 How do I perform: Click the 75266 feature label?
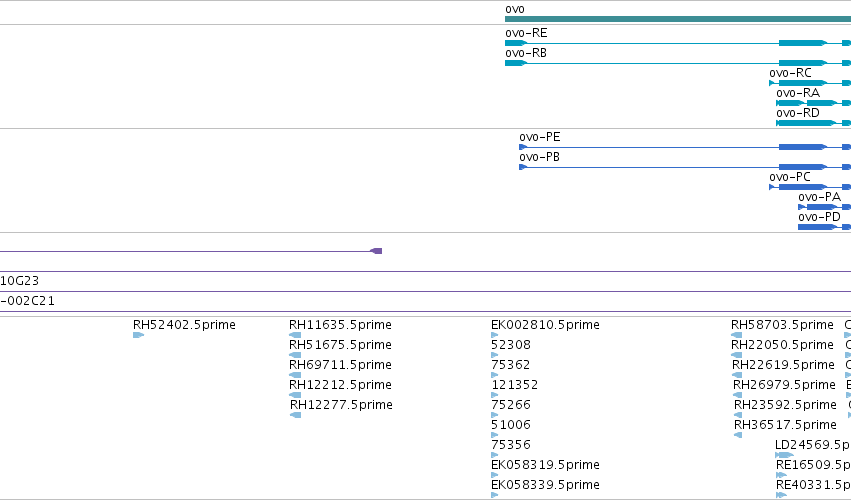511,406
